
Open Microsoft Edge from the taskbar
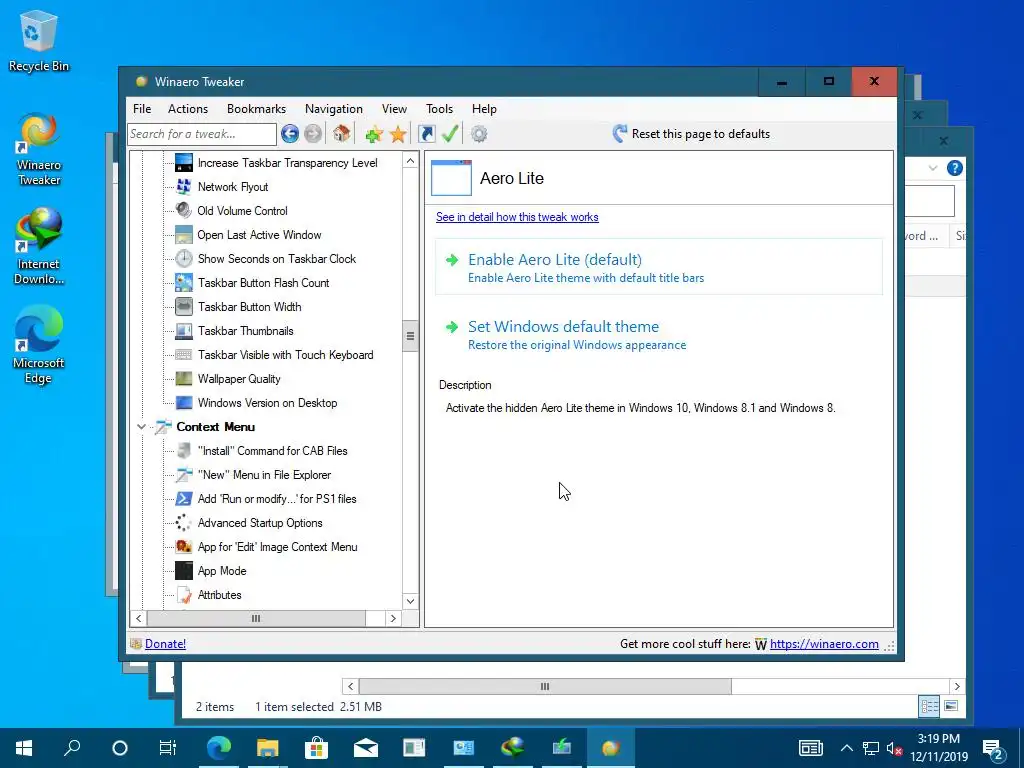tap(219, 747)
